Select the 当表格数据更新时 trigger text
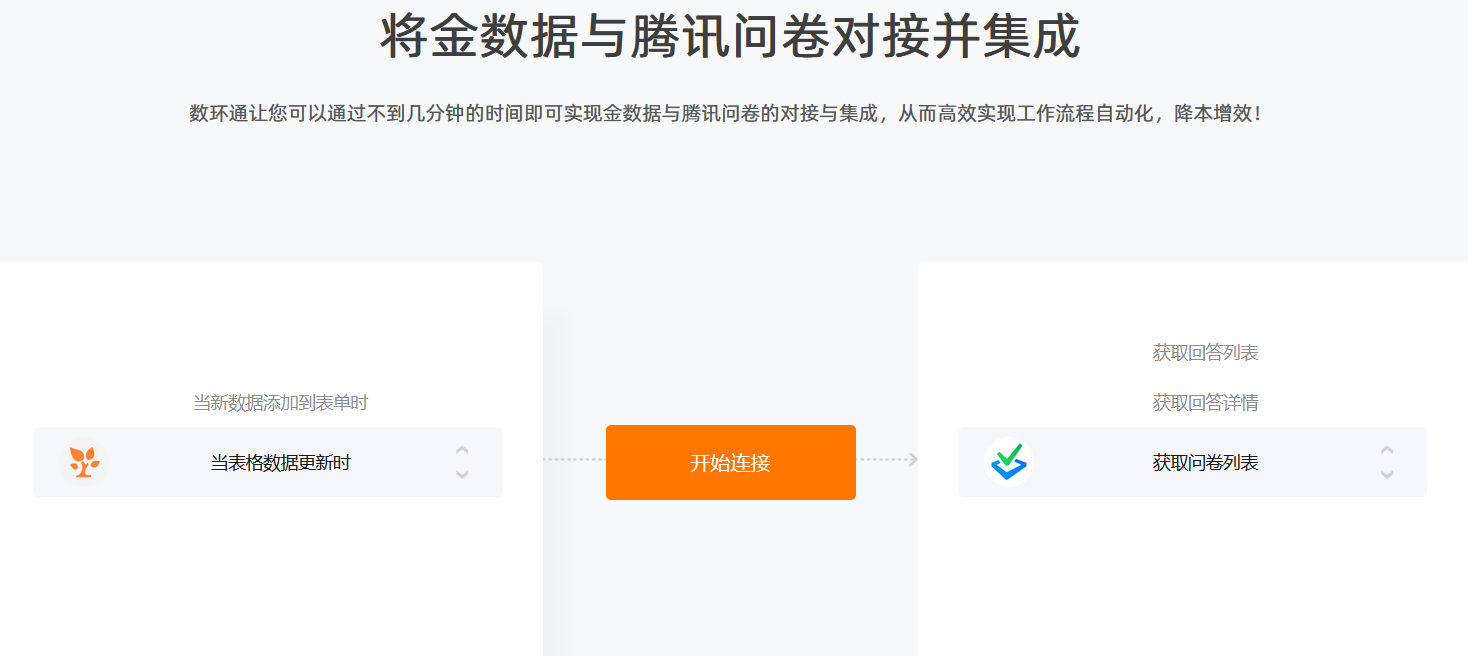The image size is (1468, 656). [x=280, y=463]
